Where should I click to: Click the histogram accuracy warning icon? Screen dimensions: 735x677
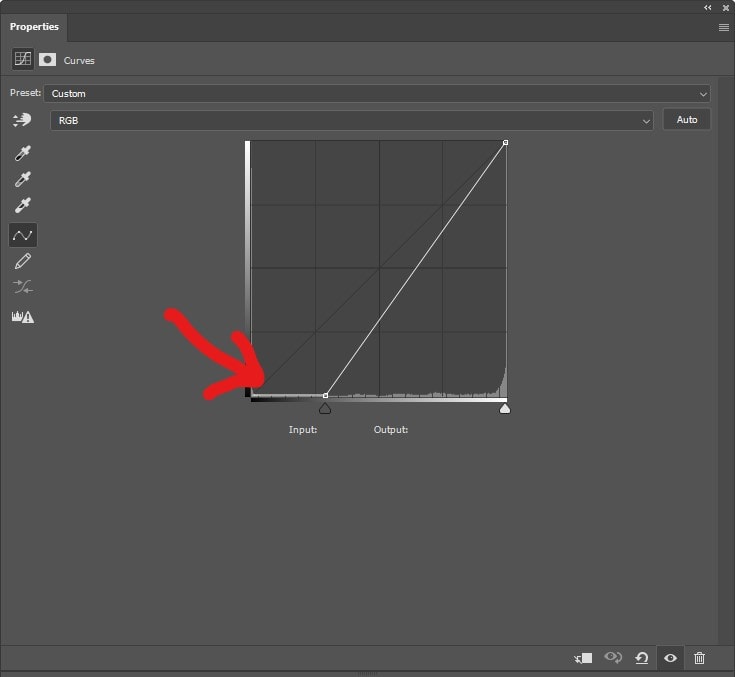click(22, 317)
